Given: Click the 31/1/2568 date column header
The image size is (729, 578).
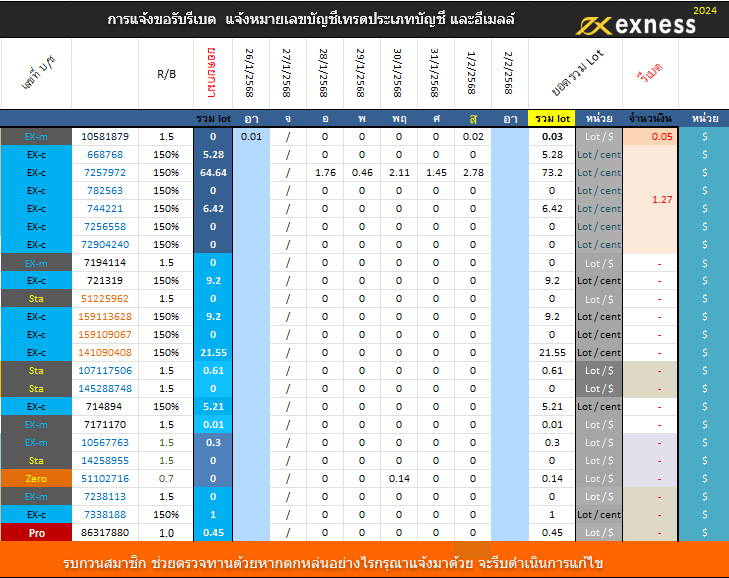Looking at the screenshot, I should pos(435,73).
